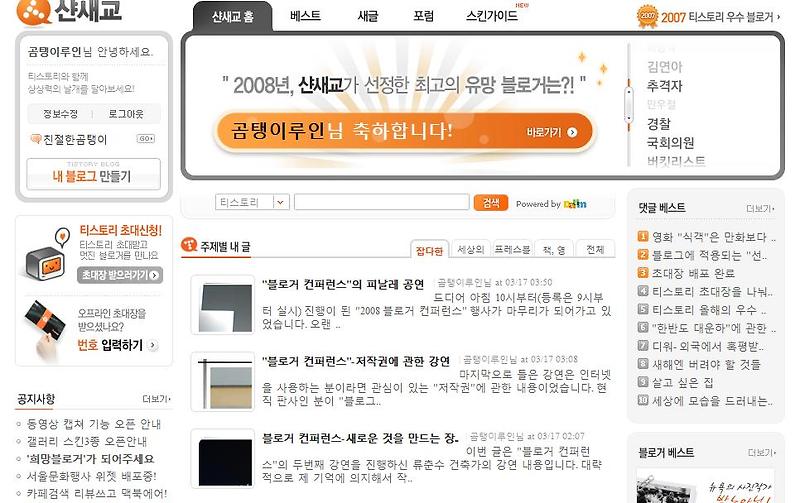Click the invitation card in hand image

(45, 329)
